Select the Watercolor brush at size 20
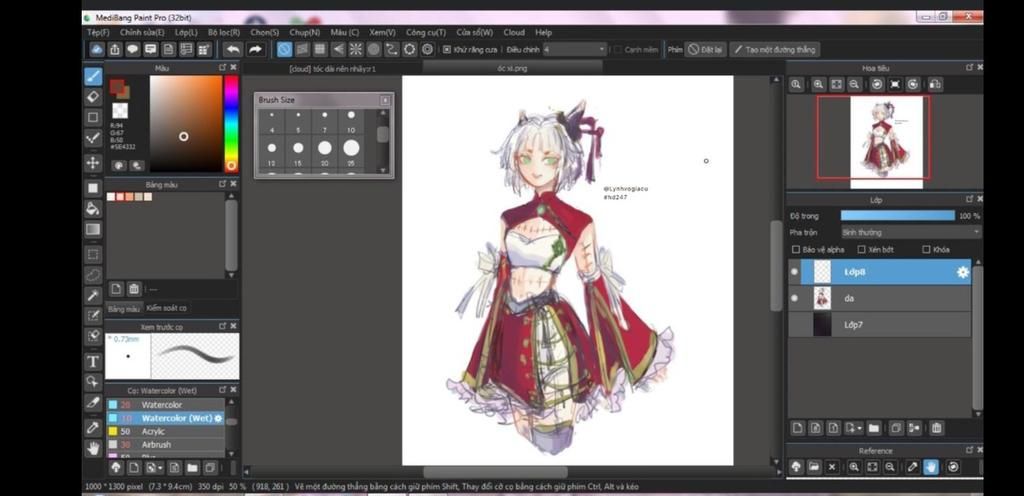The image size is (1024, 496). tap(166, 405)
